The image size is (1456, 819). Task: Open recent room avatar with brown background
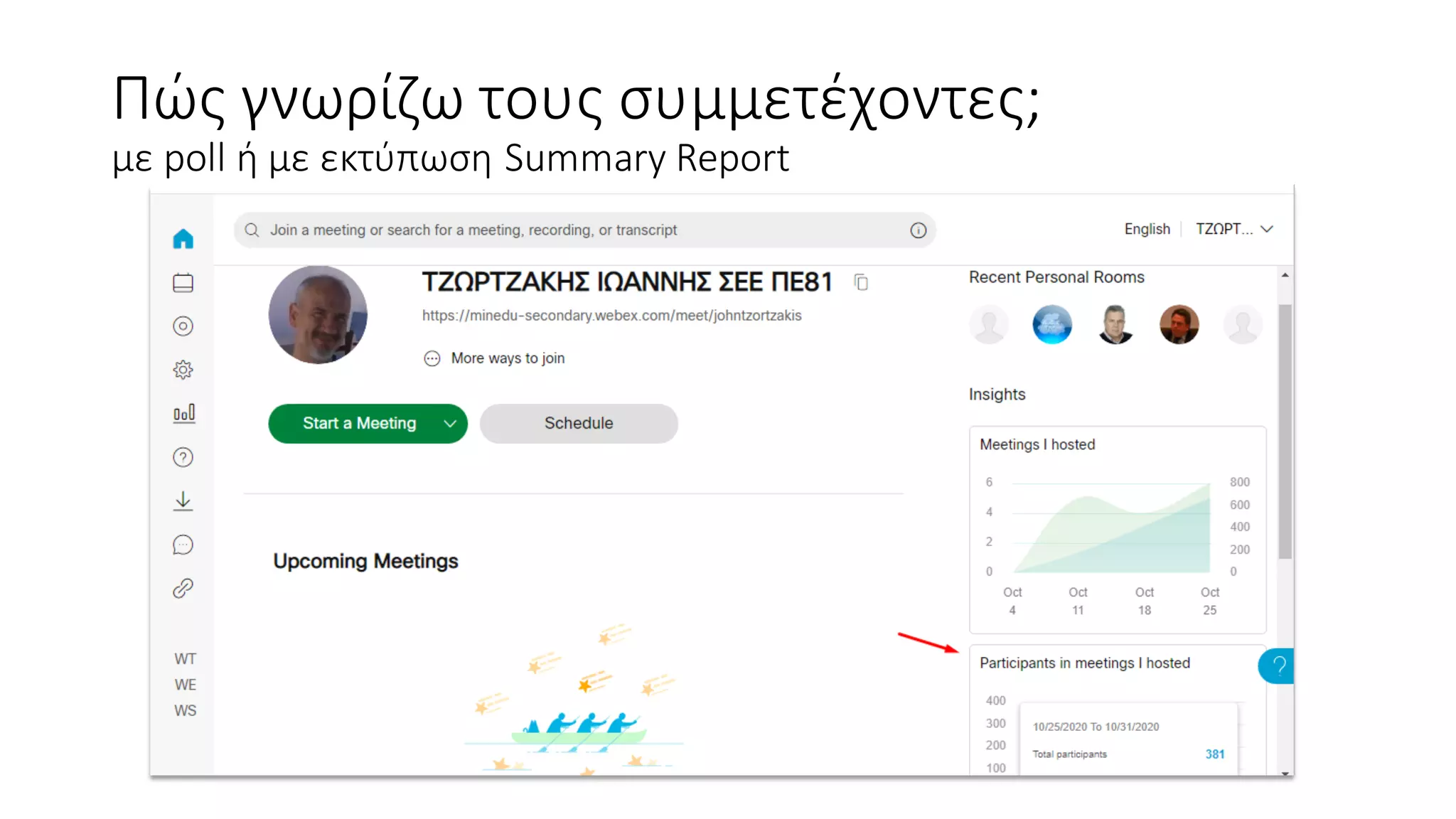click(x=1179, y=325)
